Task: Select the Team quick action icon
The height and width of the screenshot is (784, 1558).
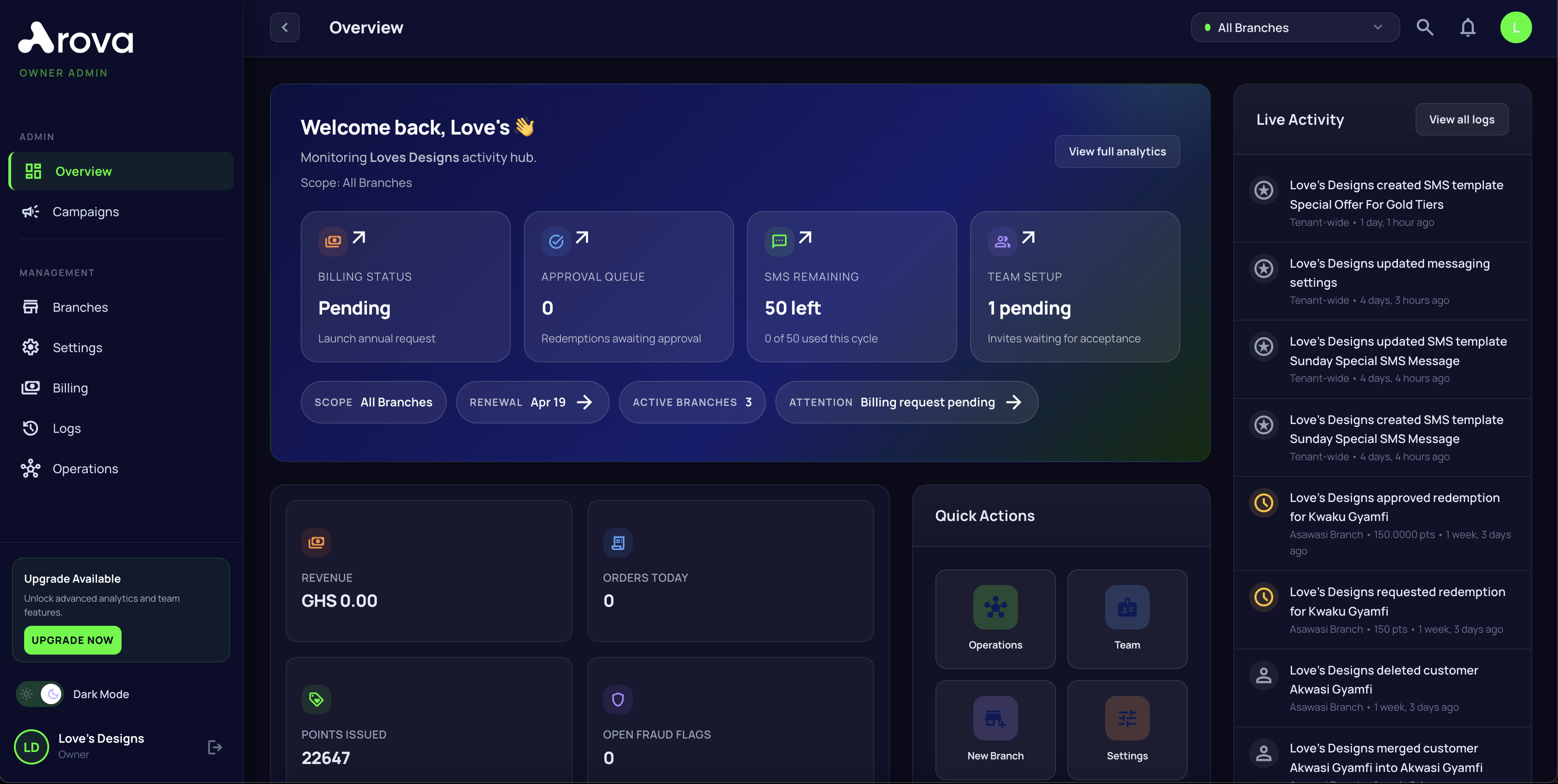Action: click(1127, 607)
